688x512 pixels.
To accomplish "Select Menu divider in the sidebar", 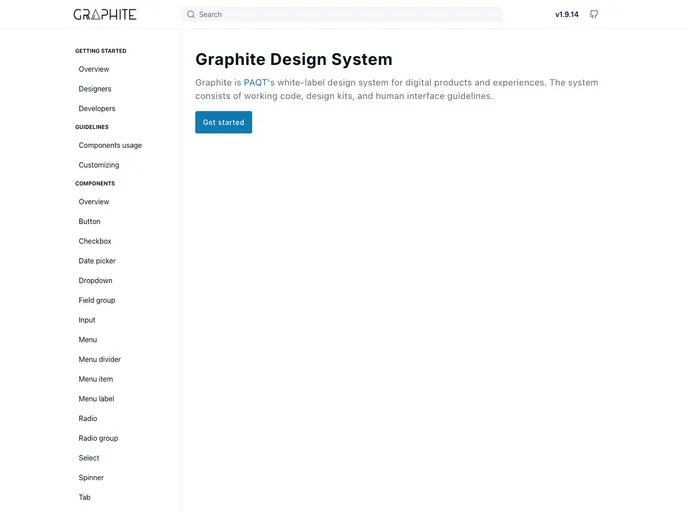I will click(100, 360).
